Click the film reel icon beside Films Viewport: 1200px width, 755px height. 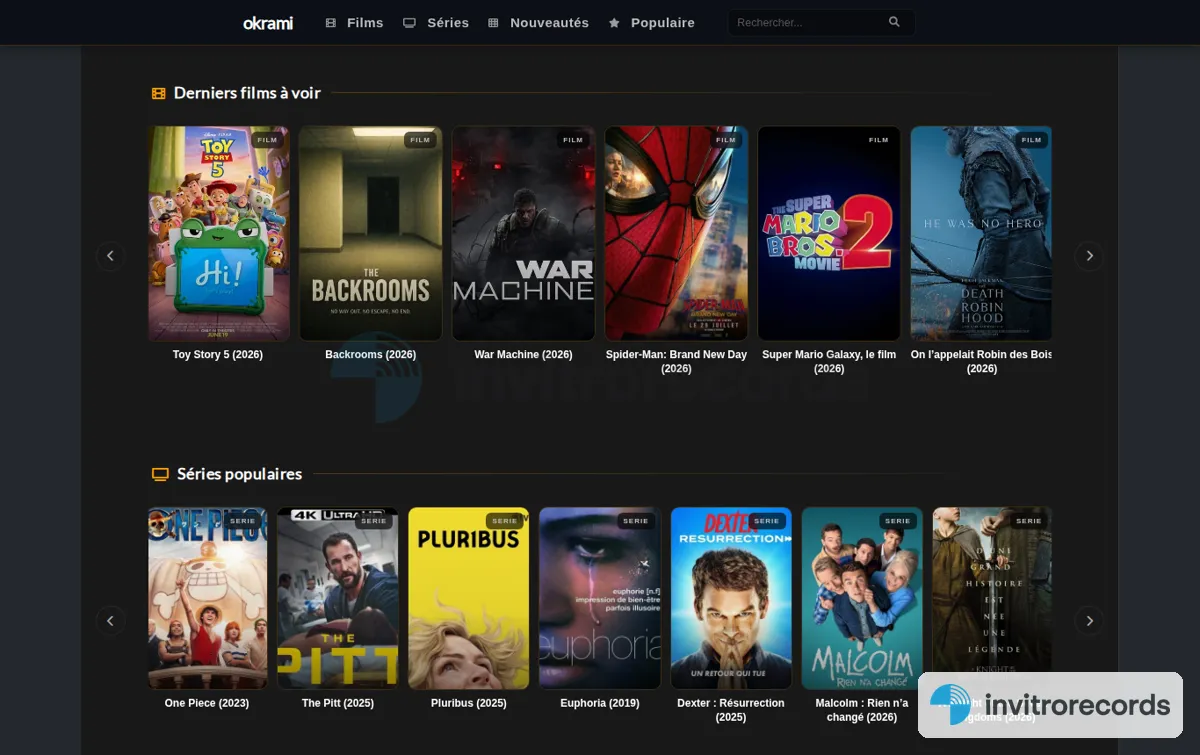point(331,23)
